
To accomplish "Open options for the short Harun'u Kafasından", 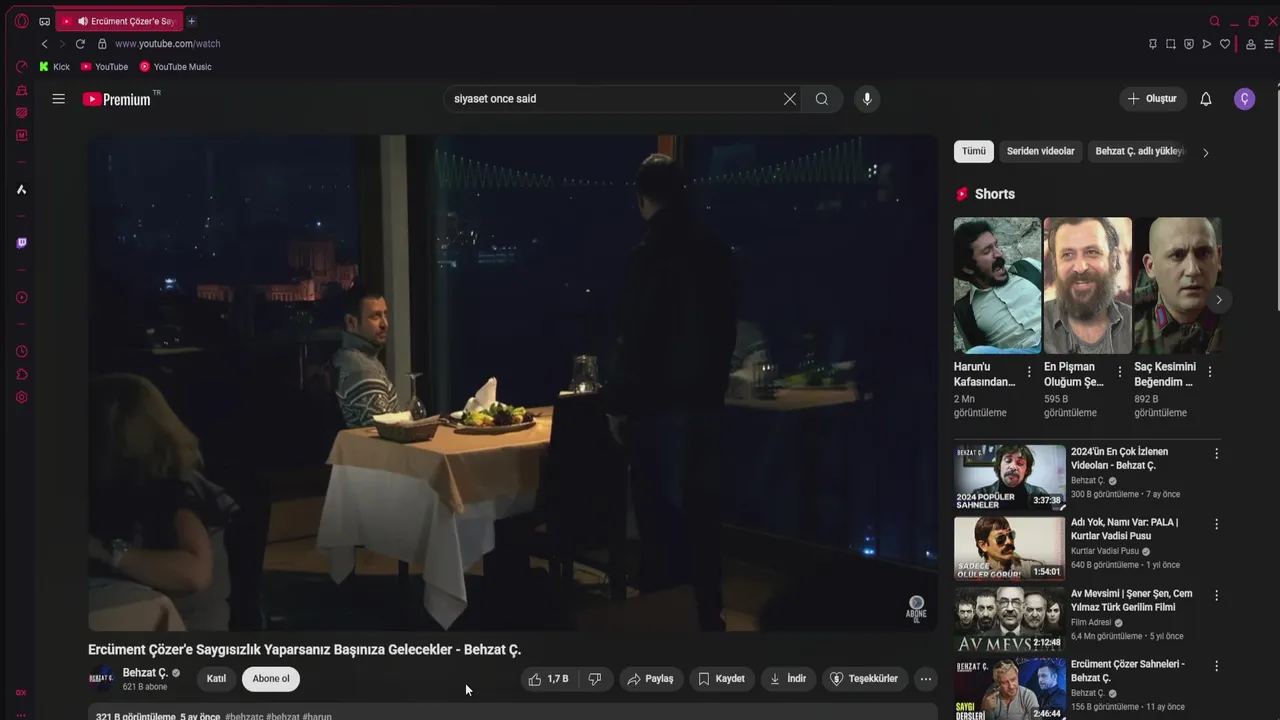I will (1029, 372).
